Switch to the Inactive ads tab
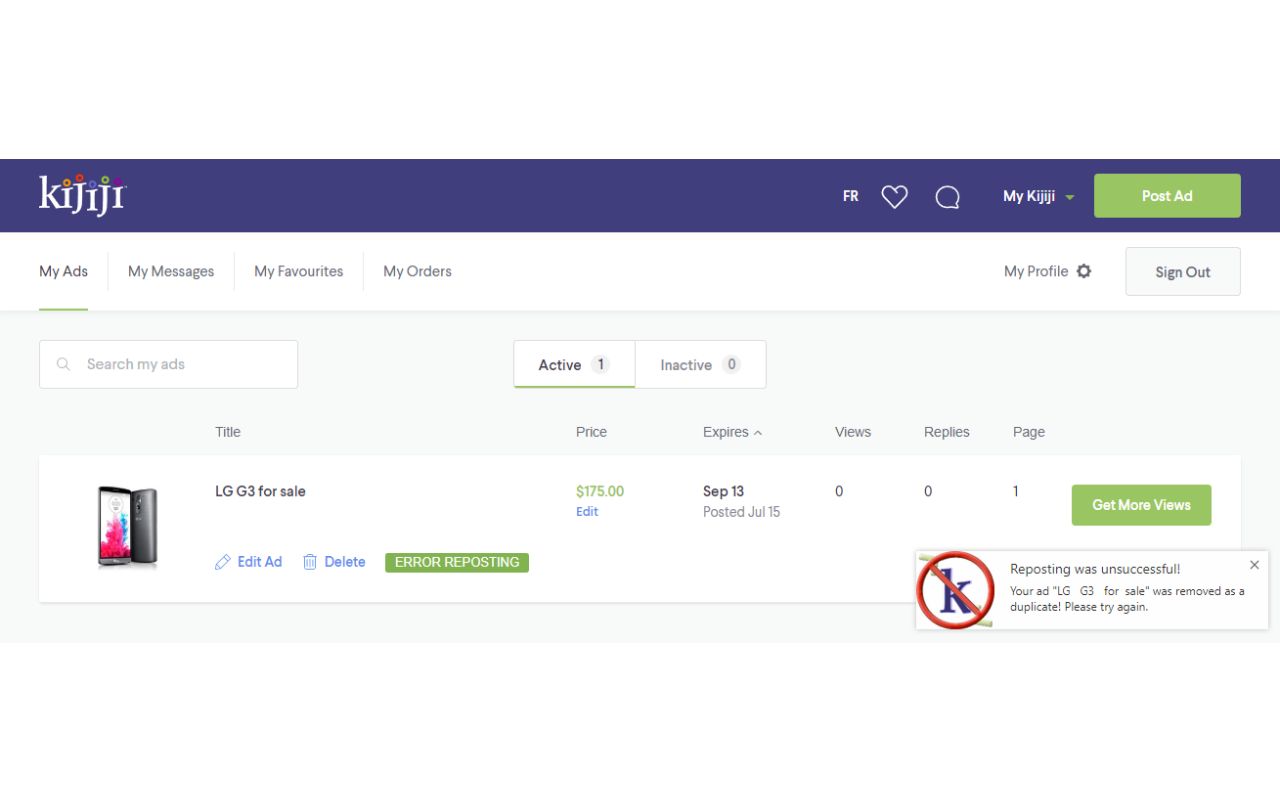The height and width of the screenshot is (800, 1280). coord(700,365)
